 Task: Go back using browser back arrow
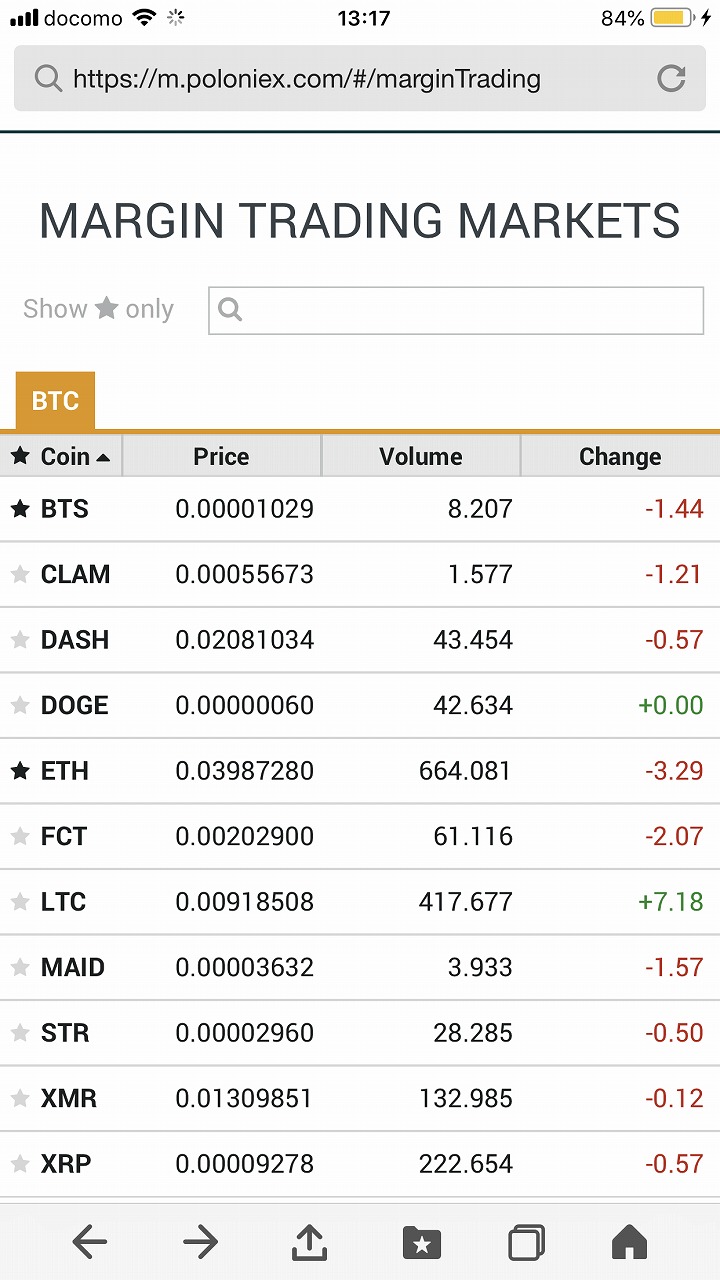(90, 1242)
